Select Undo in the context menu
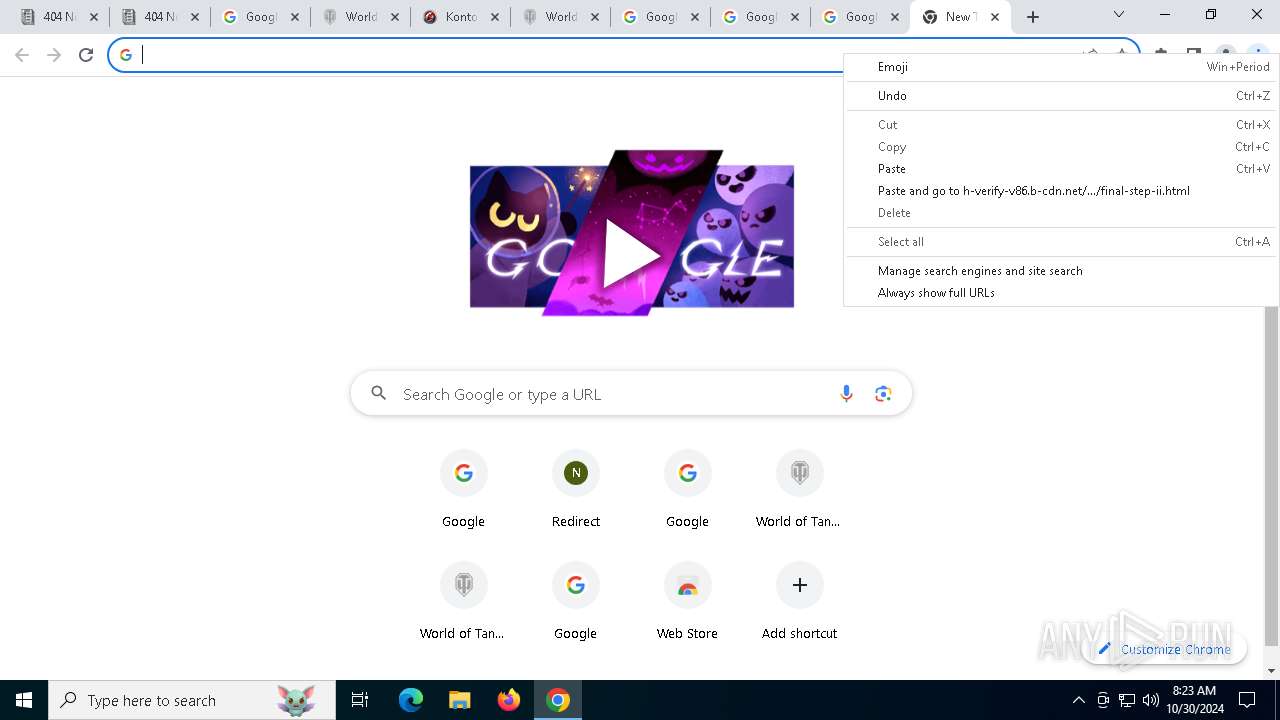The image size is (1280, 720). [x=1061, y=96]
